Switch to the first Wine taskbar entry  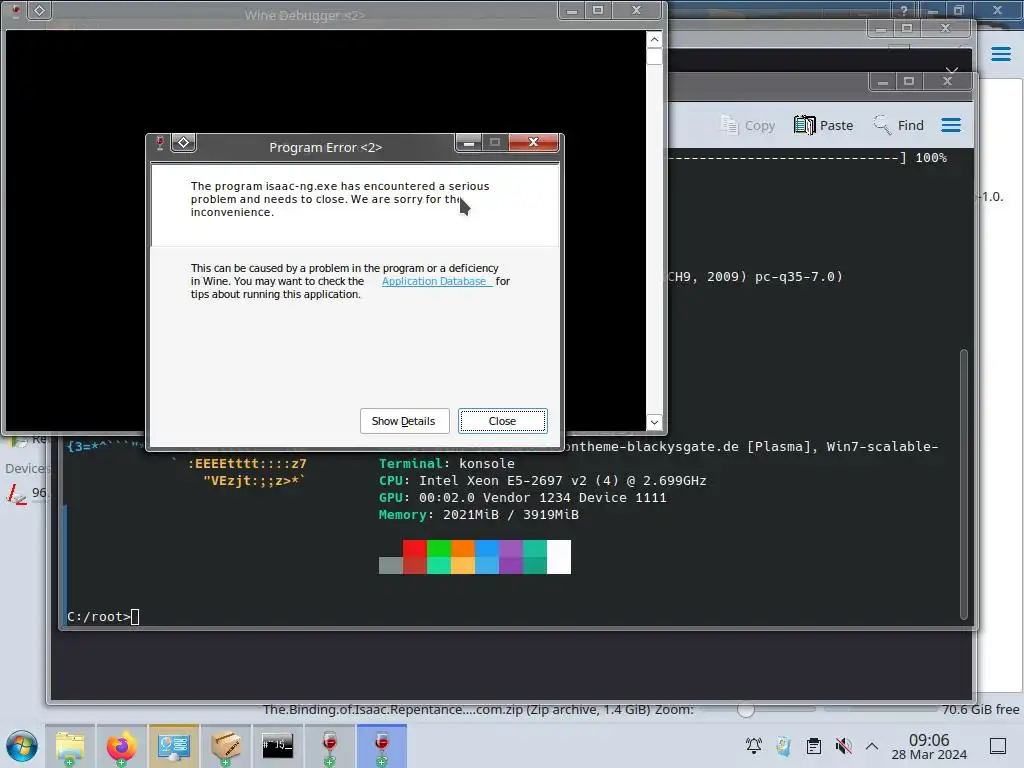pyautogui.click(x=330, y=746)
